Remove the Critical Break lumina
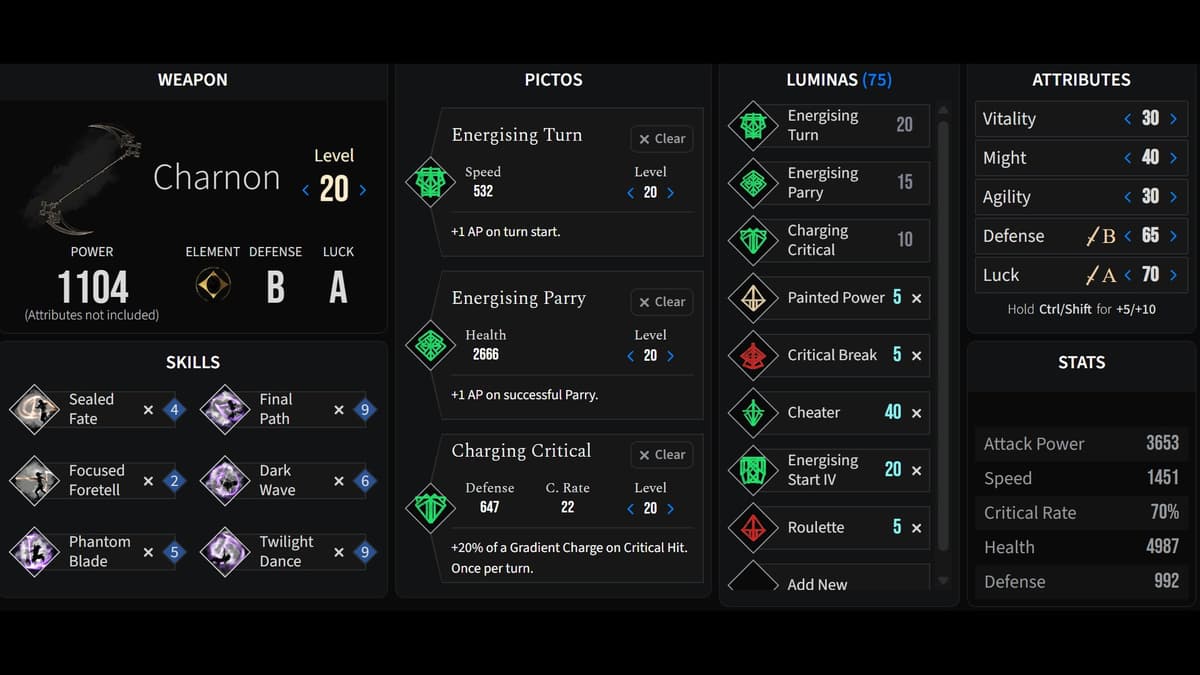1200x675 pixels. [x=917, y=355]
